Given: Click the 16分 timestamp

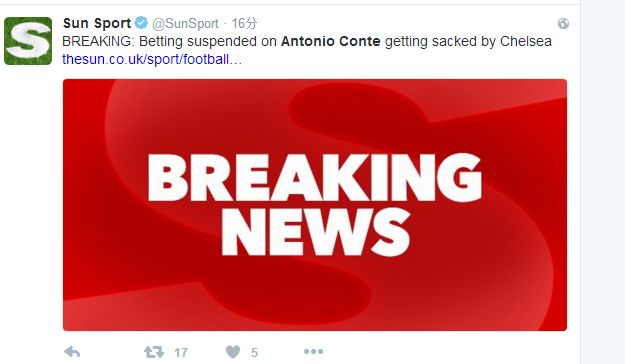Looking at the screenshot, I should [x=244, y=24].
